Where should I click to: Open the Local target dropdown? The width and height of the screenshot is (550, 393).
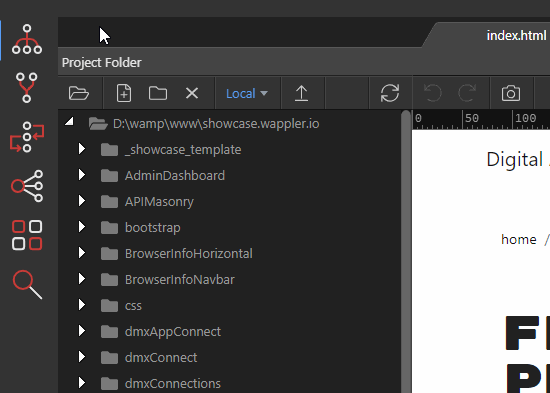[247, 93]
